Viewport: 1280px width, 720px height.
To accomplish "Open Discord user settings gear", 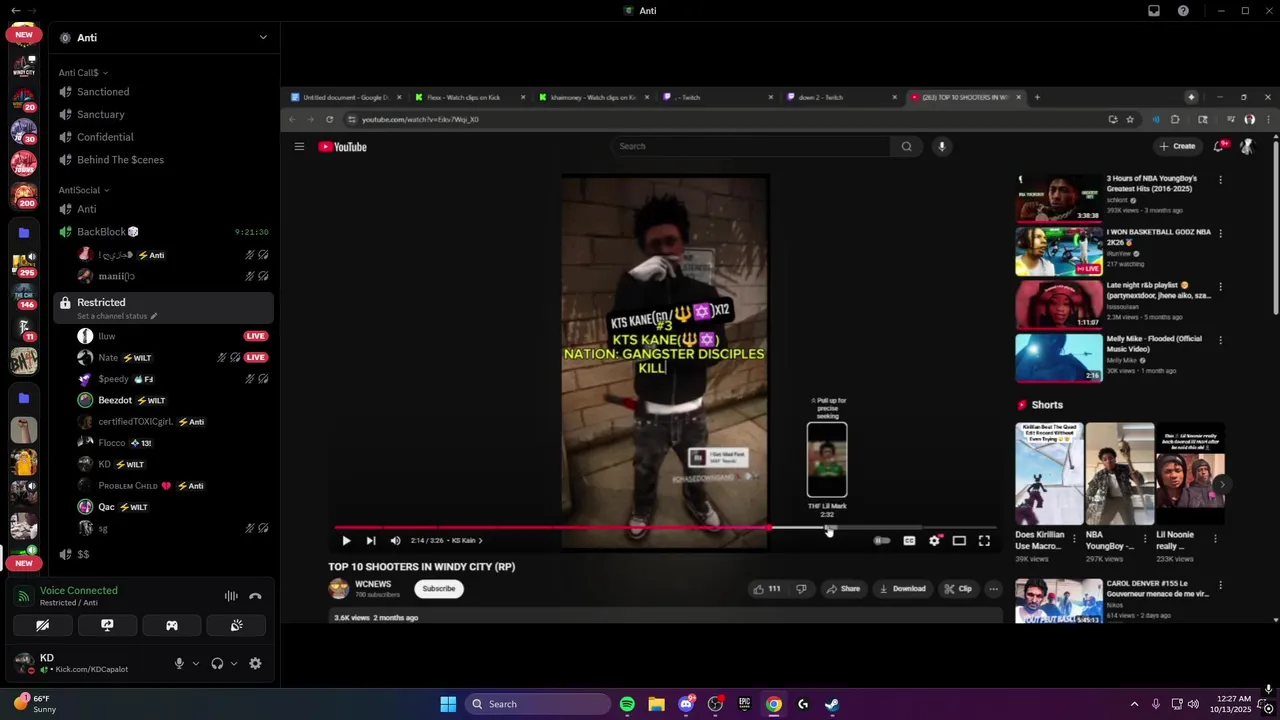I will [255, 663].
